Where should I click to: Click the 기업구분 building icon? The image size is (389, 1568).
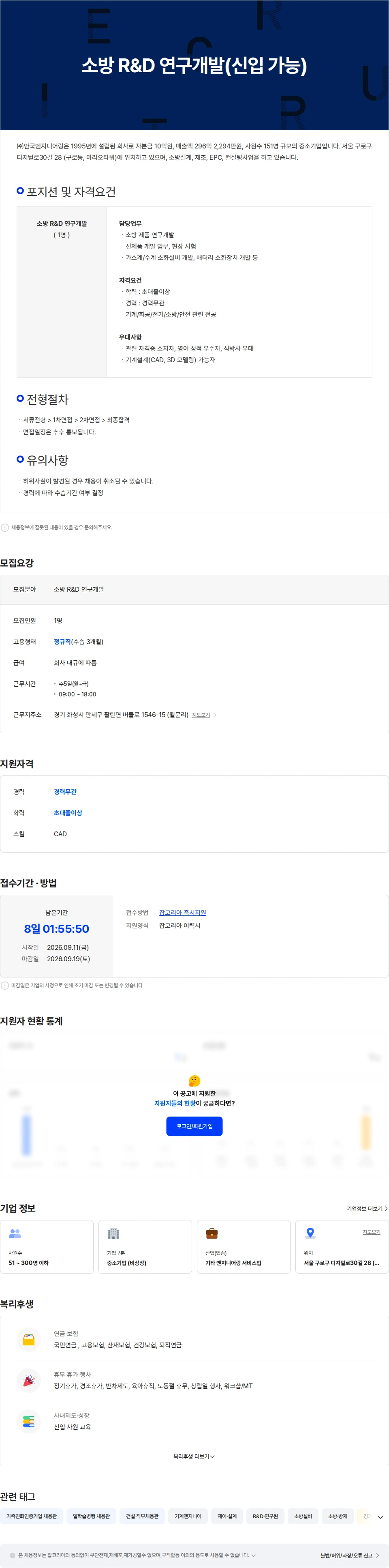113,1233
